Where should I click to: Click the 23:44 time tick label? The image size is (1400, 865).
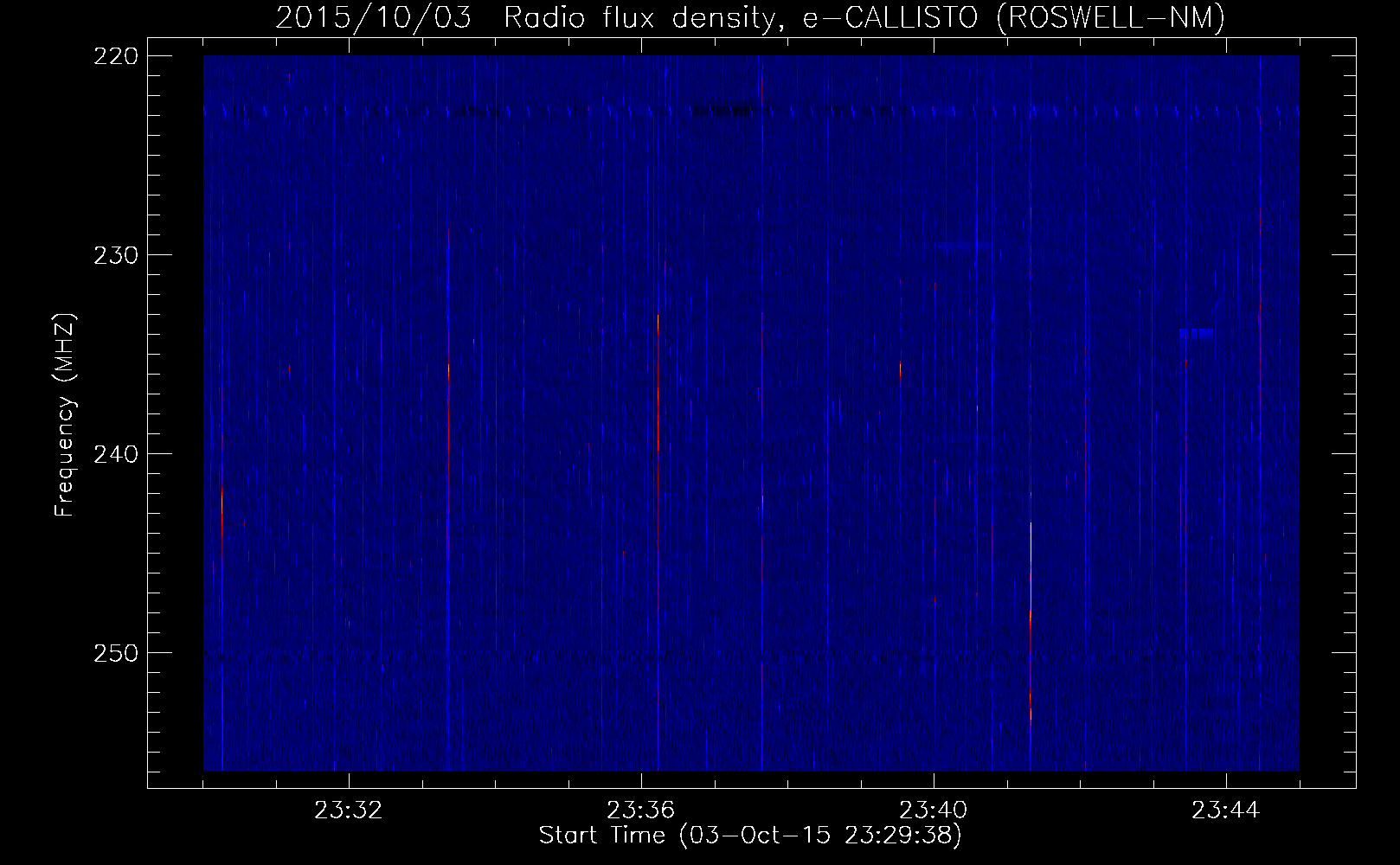click(1226, 811)
